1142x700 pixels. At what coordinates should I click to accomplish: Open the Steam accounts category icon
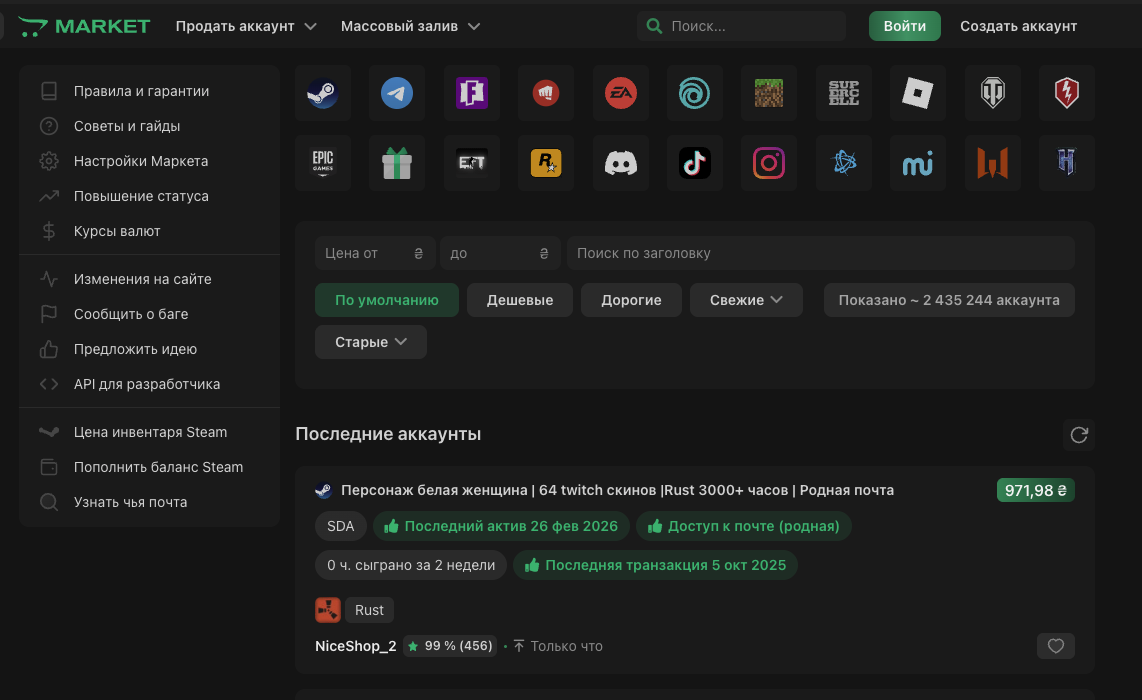(323, 93)
